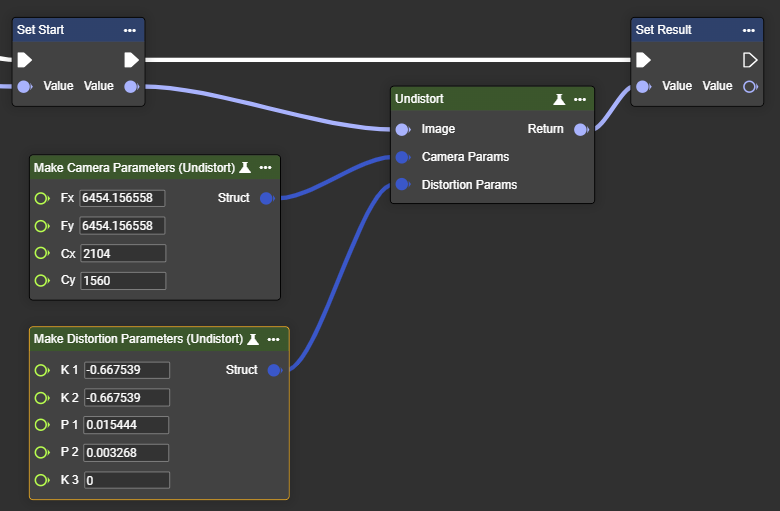
Task: Toggle the Fx input pin
Action: [x=42, y=198]
